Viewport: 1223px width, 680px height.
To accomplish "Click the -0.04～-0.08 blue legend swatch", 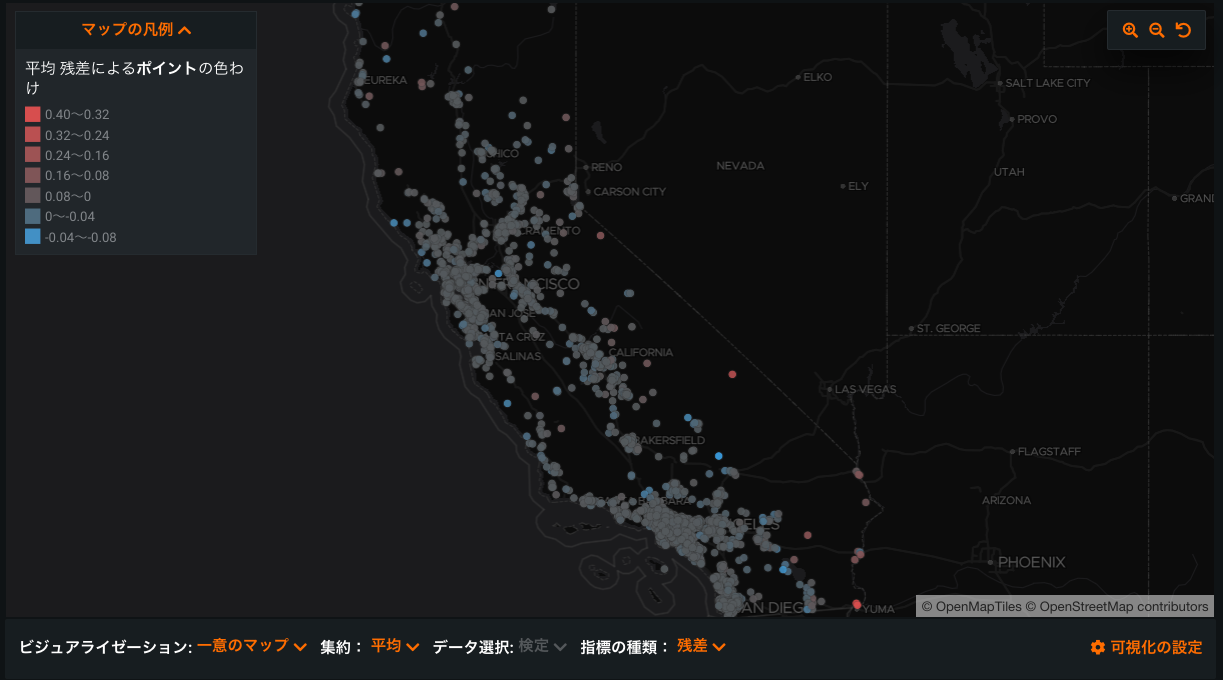I will (33, 237).
